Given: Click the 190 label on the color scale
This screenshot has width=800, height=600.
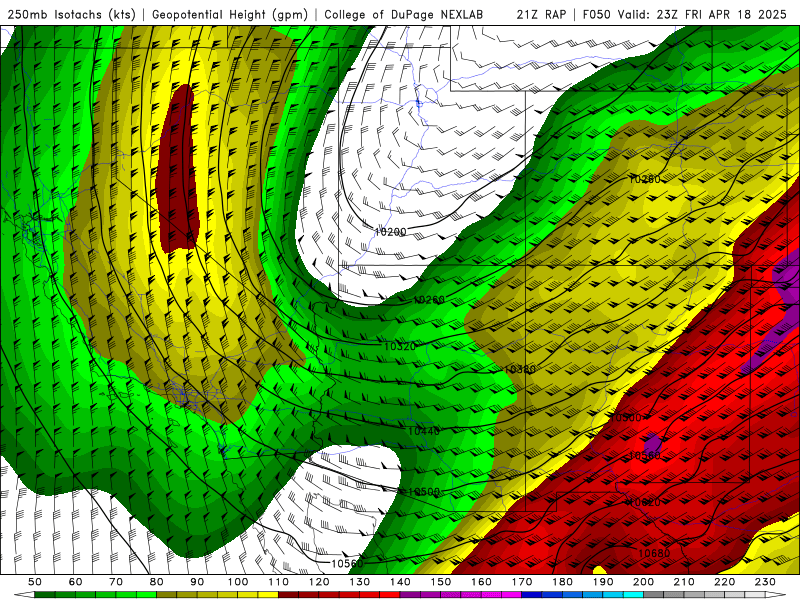Looking at the screenshot, I should pyautogui.click(x=603, y=582).
